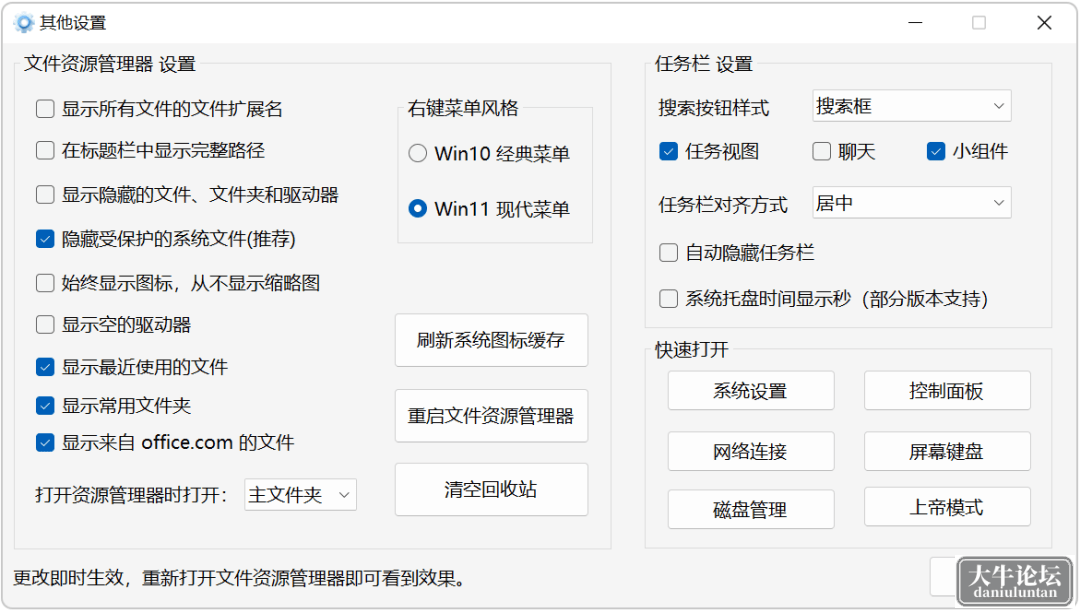Enable the 聊天 checkbox
This screenshot has height=613, width=1080.
[x=822, y=152]
